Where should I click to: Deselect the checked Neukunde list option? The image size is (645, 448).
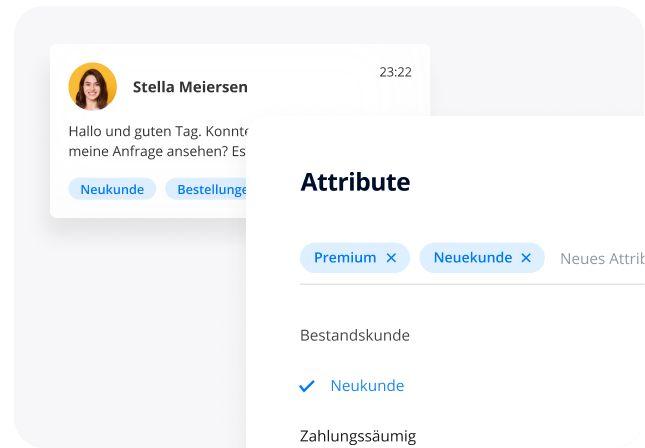tap(367, 386)
